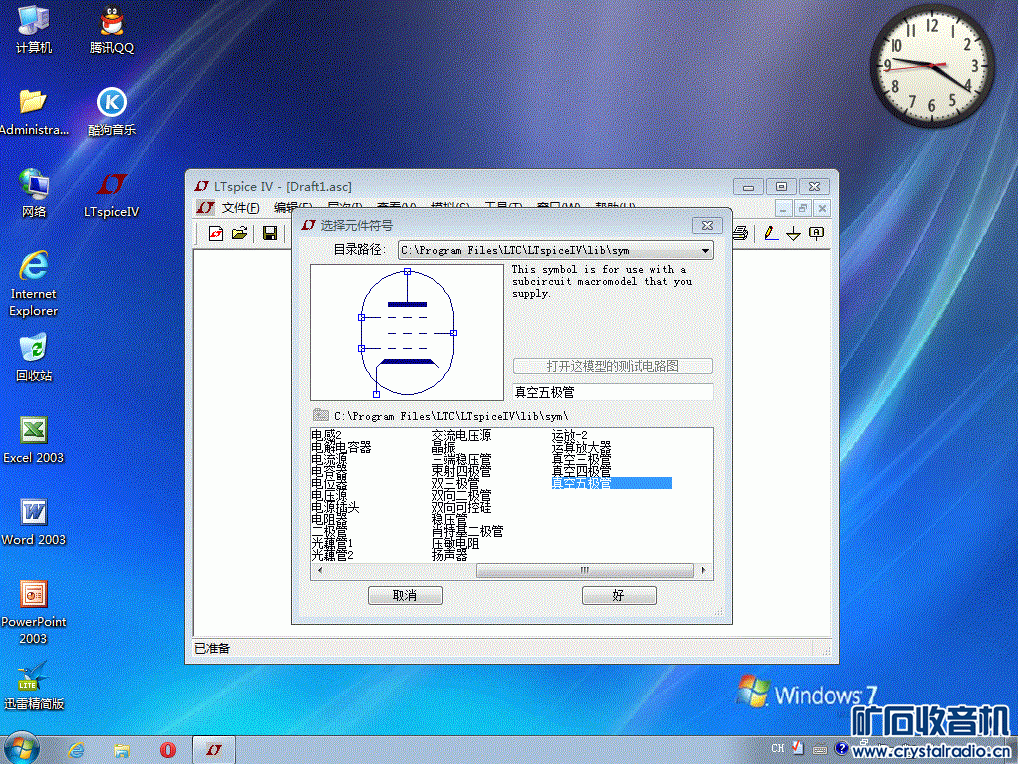Select 电流源 in the symbol list
1018x764 pixels.
tap(329, 459)
